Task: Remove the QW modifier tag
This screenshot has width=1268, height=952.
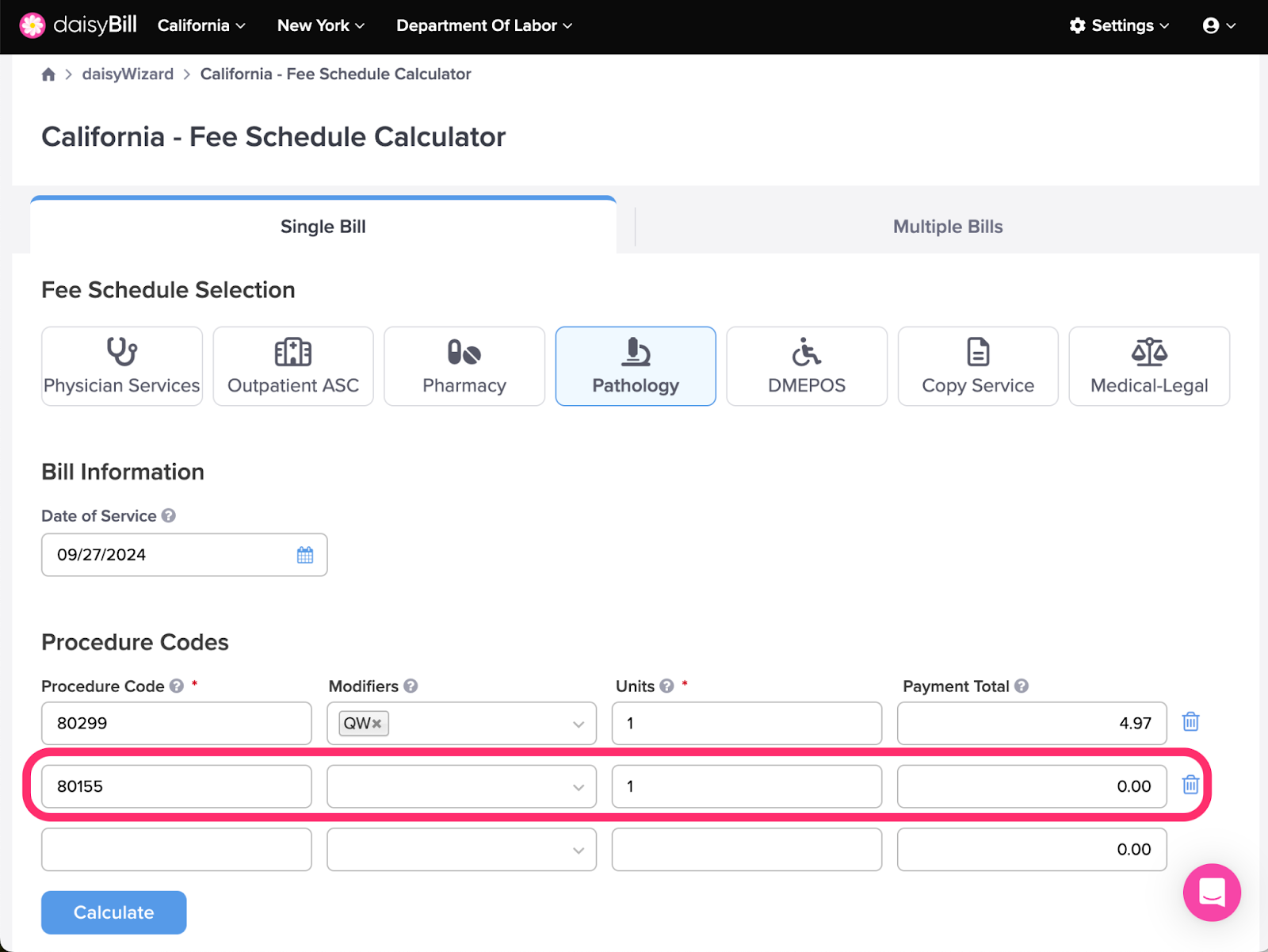Action: pyautogui.click(x=376, y=724)
